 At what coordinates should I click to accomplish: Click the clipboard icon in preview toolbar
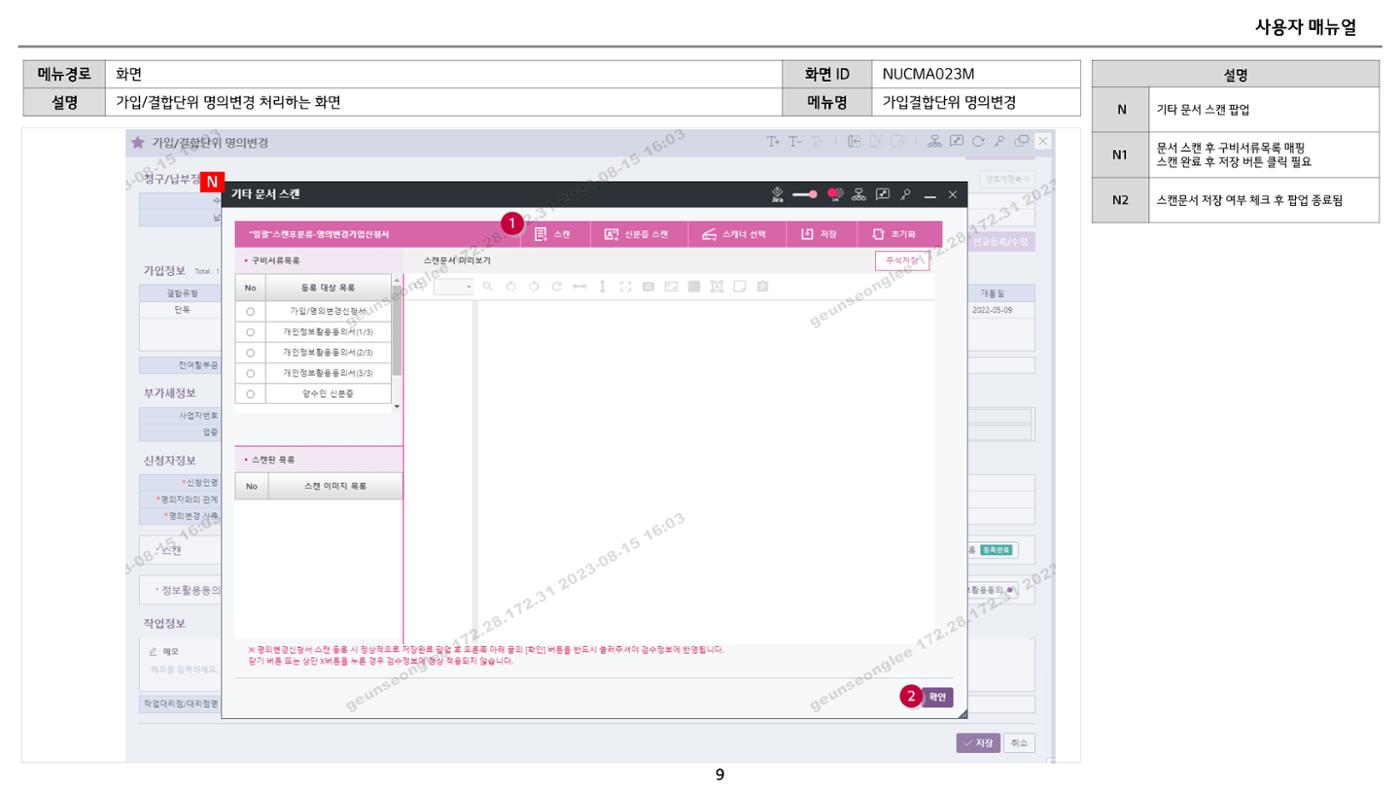click(763, 286)
